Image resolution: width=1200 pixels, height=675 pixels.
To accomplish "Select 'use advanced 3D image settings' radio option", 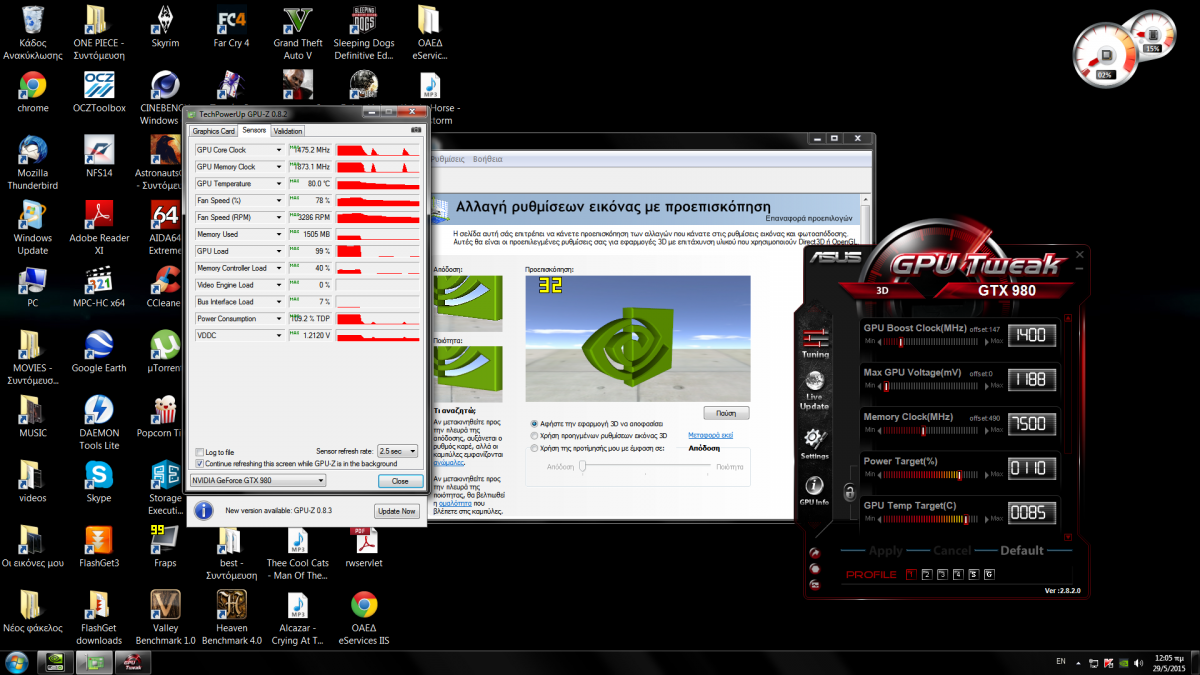I will point(535,436).
